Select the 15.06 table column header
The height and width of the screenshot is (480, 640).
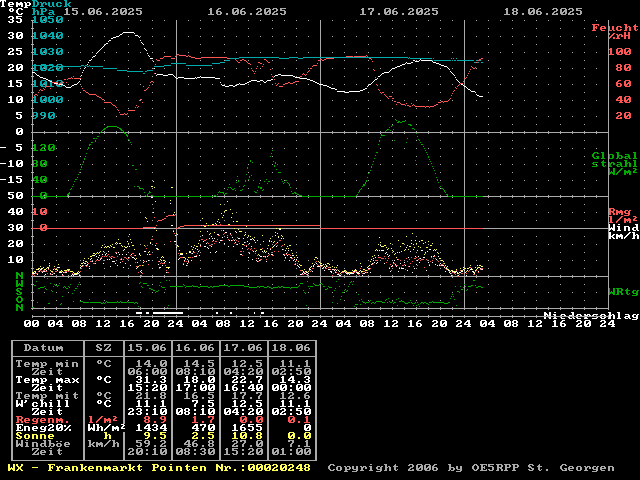(x=147, y=348)
